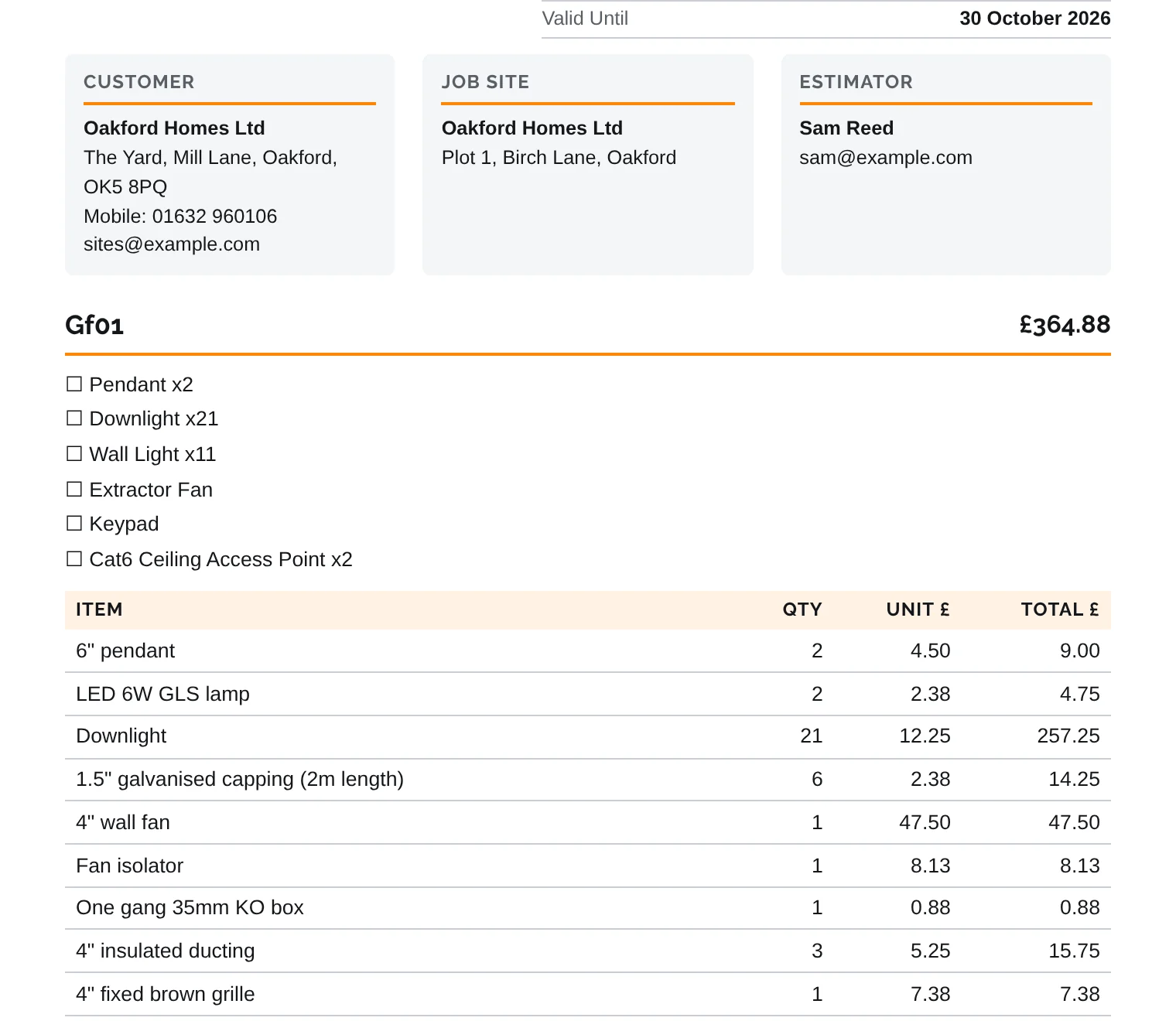Click the QTY column header
Screen dimensions: 1176x1021
pyautogui.click(x=802, y=610)
